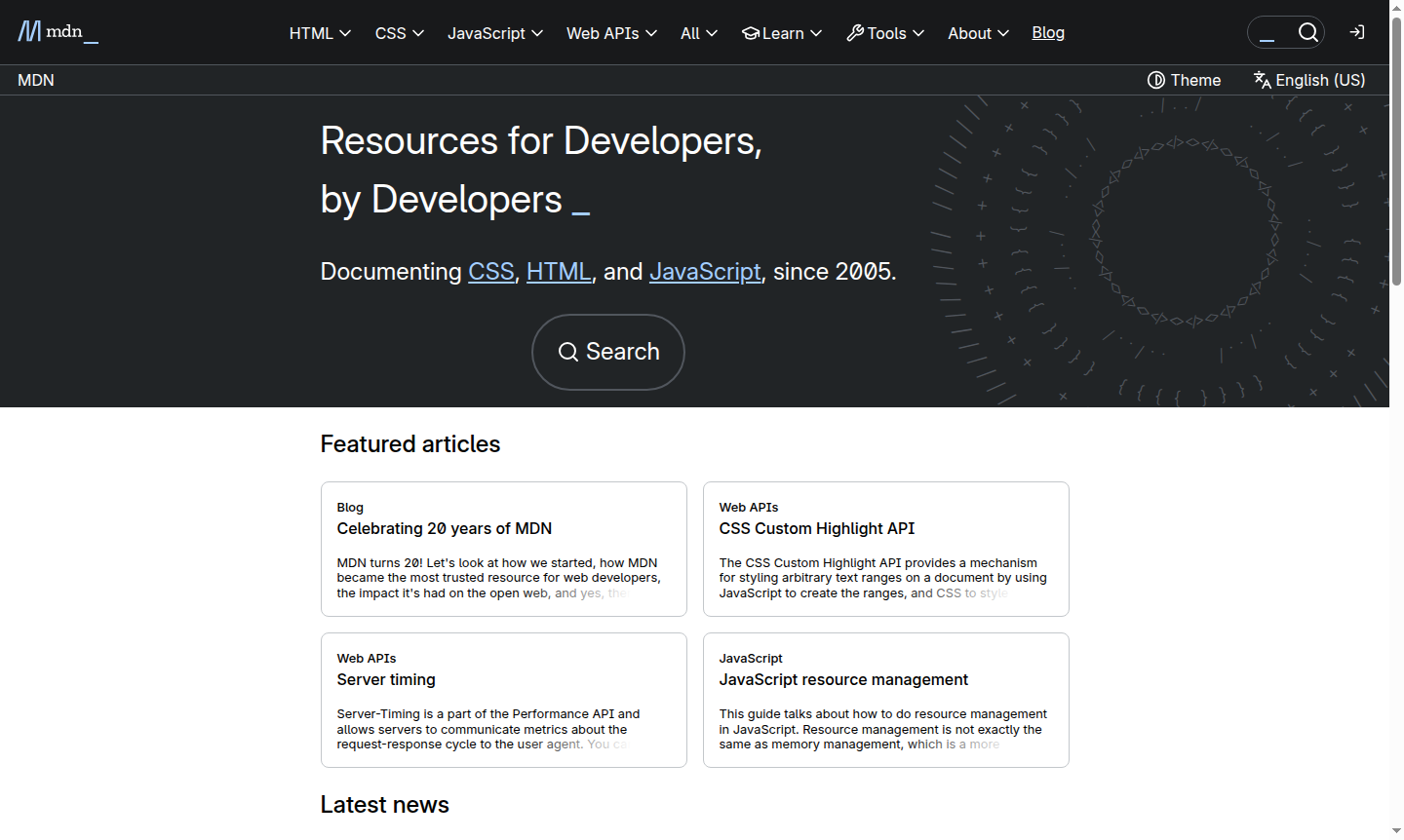This screenshot has width=1404, height=840.
Task: Click the sign-in icon at top right
Action: point(1356,32)
